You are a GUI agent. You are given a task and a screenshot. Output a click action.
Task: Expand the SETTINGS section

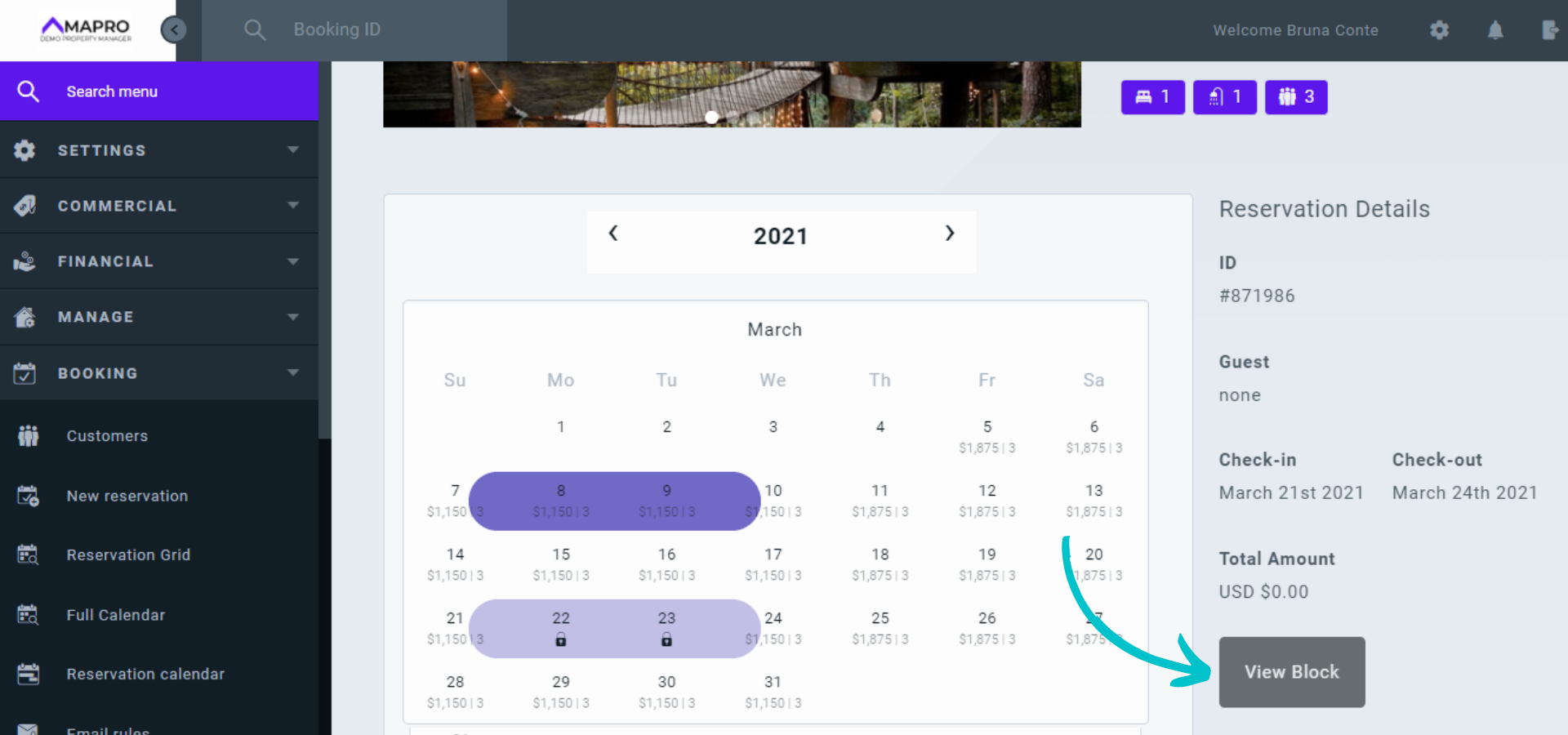160,150
